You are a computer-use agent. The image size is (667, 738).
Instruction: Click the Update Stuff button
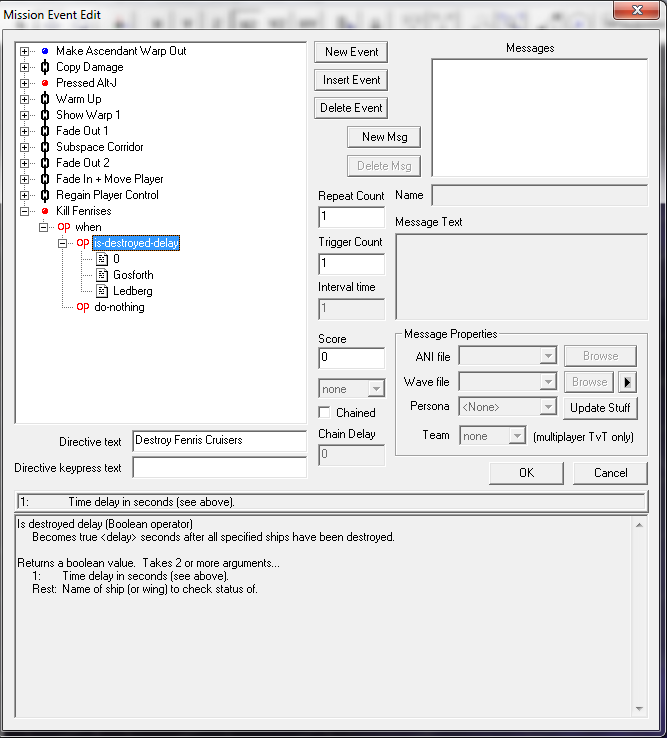pyautogui.click(x=600, y=408)
